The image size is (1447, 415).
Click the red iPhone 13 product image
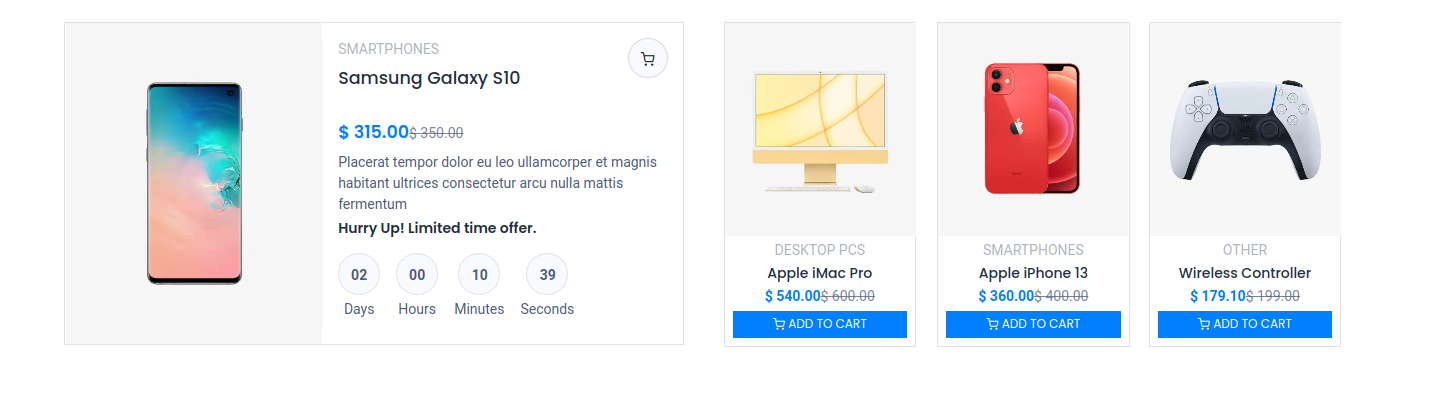[x=1032, y=128]
